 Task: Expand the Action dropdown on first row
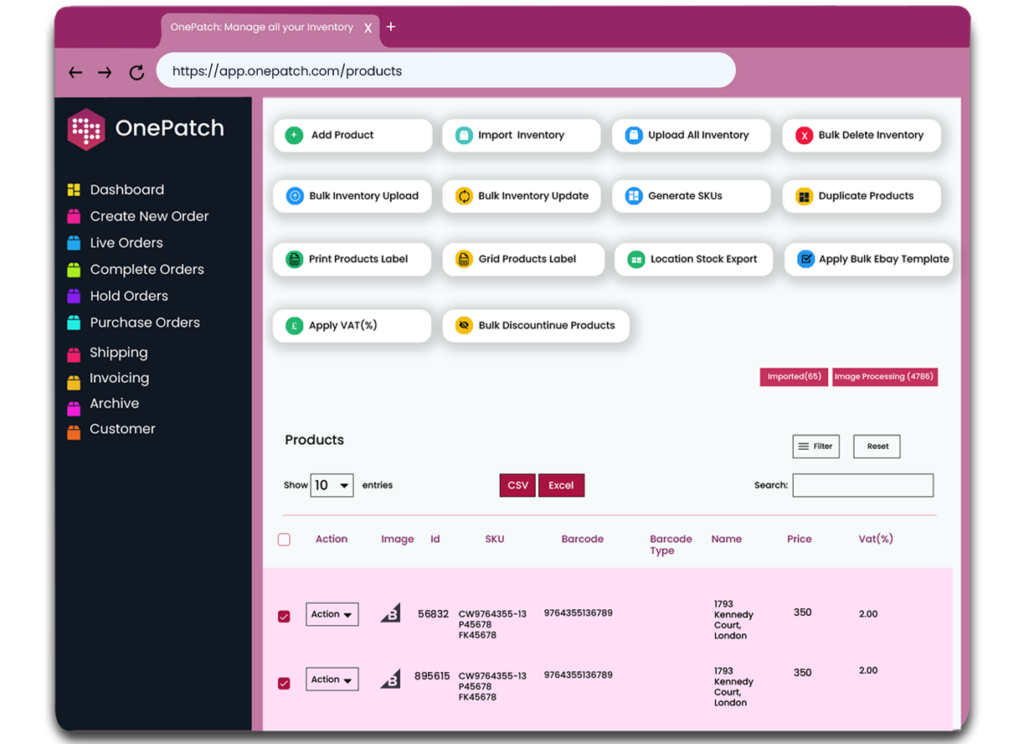tap(331, 614)
